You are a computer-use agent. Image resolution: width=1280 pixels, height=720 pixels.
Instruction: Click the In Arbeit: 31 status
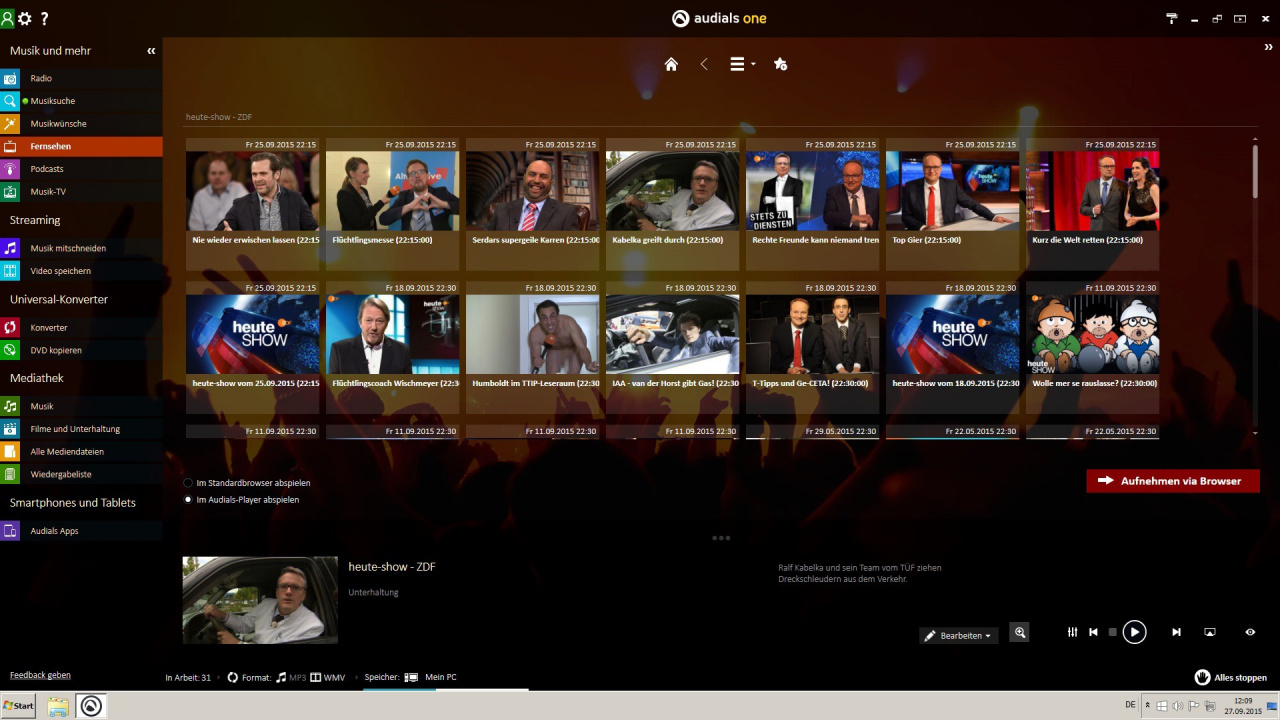188,677
